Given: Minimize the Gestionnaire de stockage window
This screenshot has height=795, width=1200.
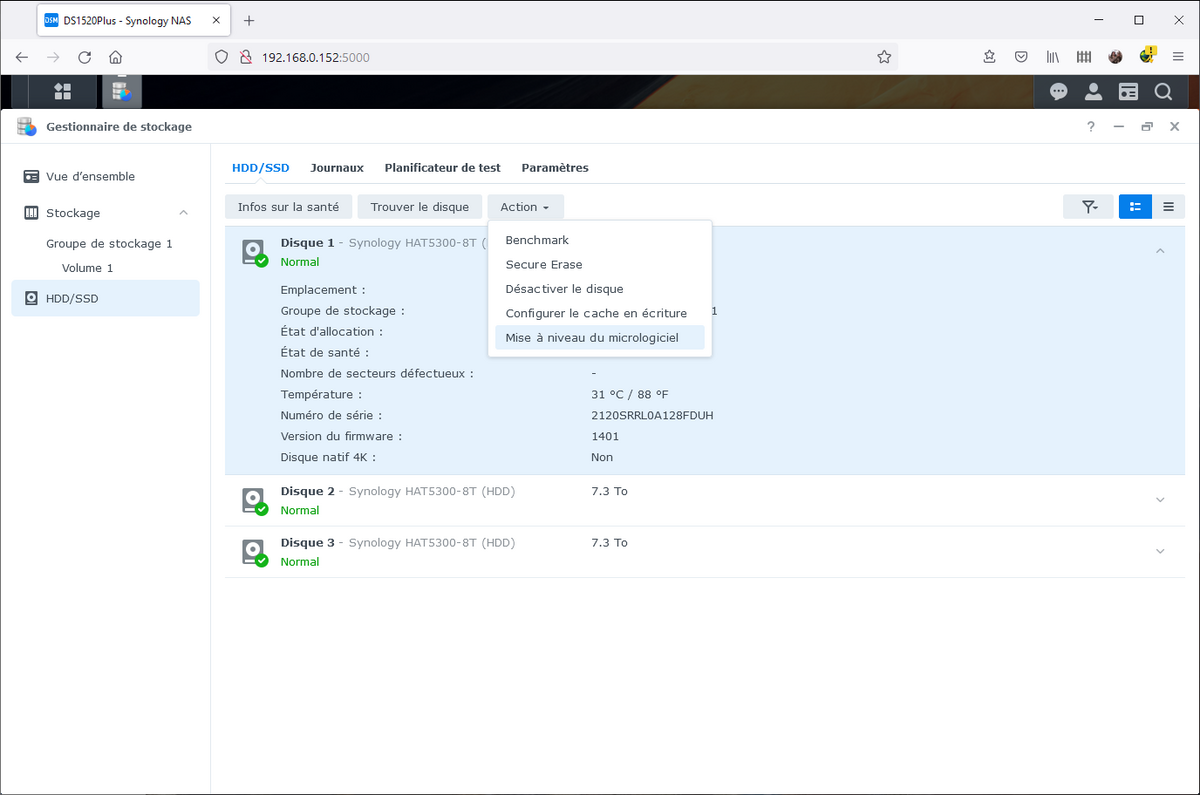Looking at the screenshot, I should (1119, 127).
